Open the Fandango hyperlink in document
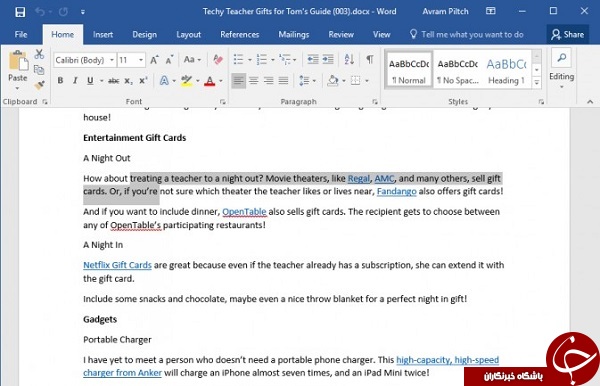Viewport: 600px width, 386px height. [x=396, y=191]
